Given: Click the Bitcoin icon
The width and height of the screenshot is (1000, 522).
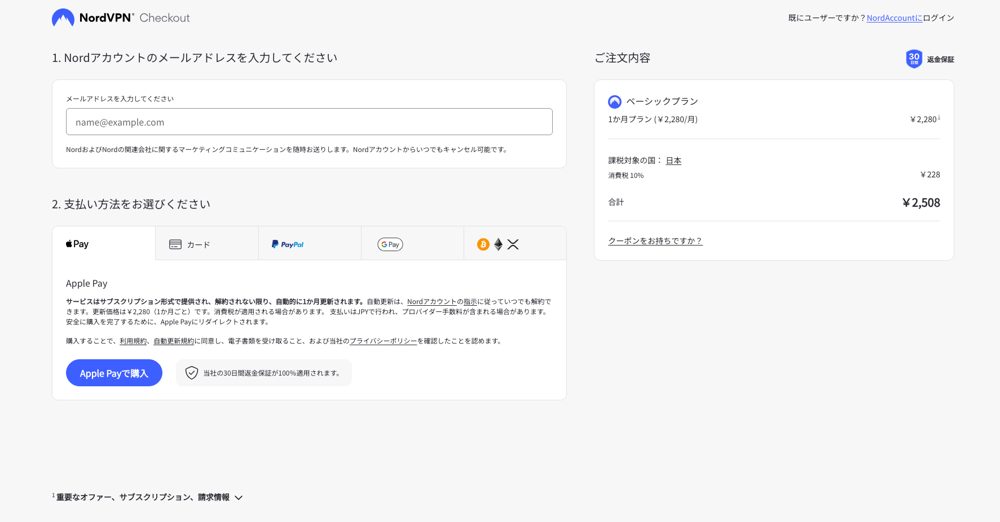Looking at the screenshot, I should [x=483, y=244].
